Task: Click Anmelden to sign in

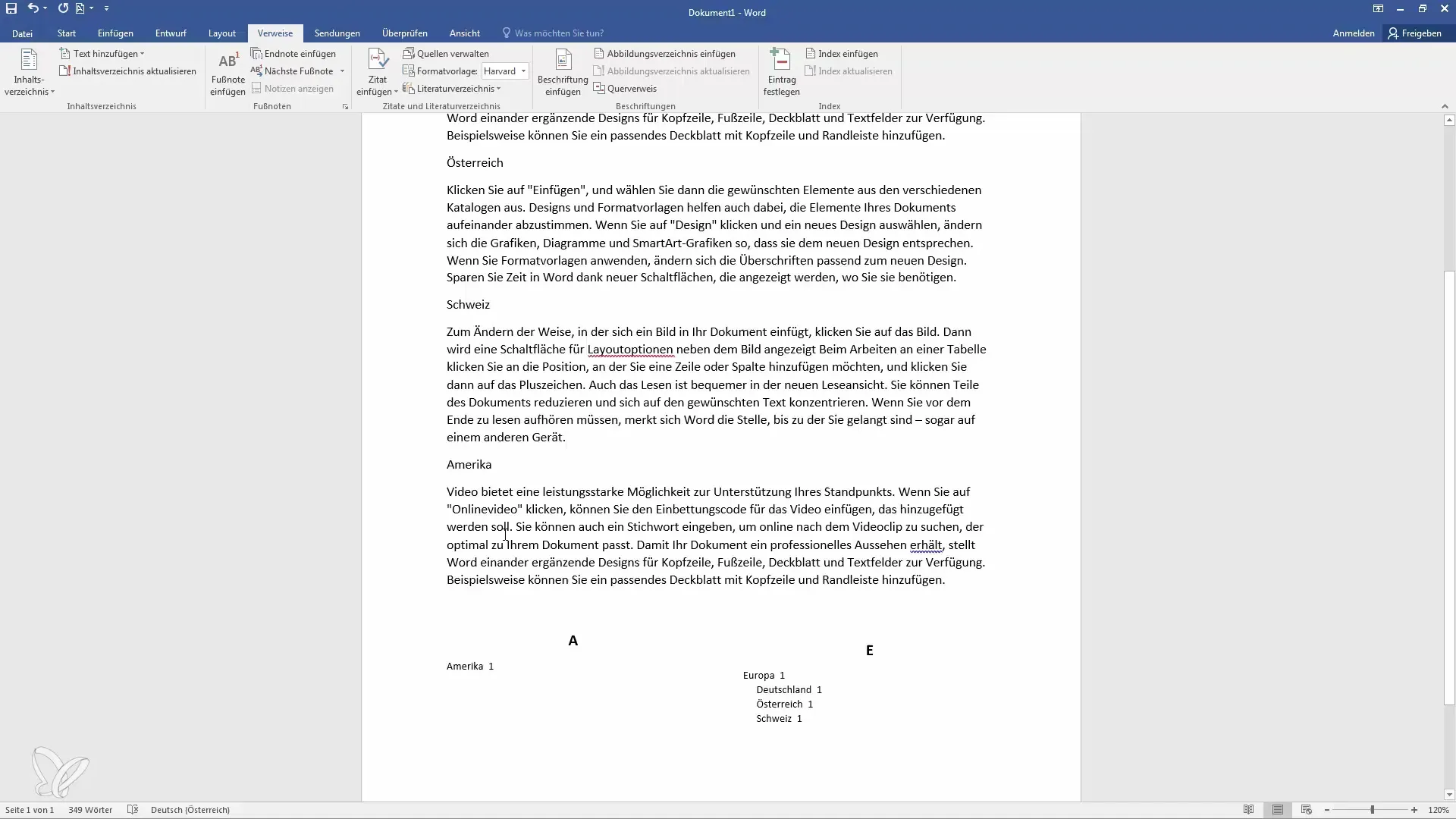Action: 1354,33
